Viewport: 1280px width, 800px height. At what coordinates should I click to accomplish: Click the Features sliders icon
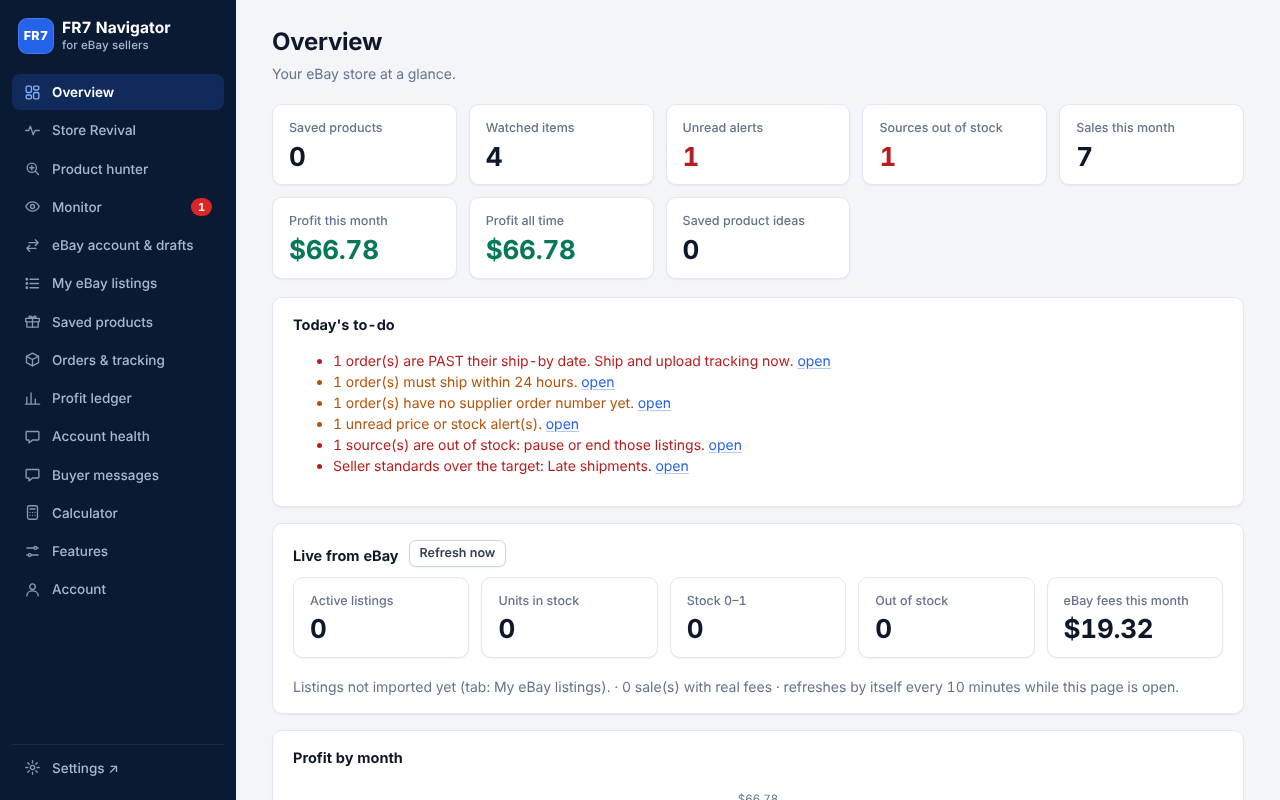[32, 551]
